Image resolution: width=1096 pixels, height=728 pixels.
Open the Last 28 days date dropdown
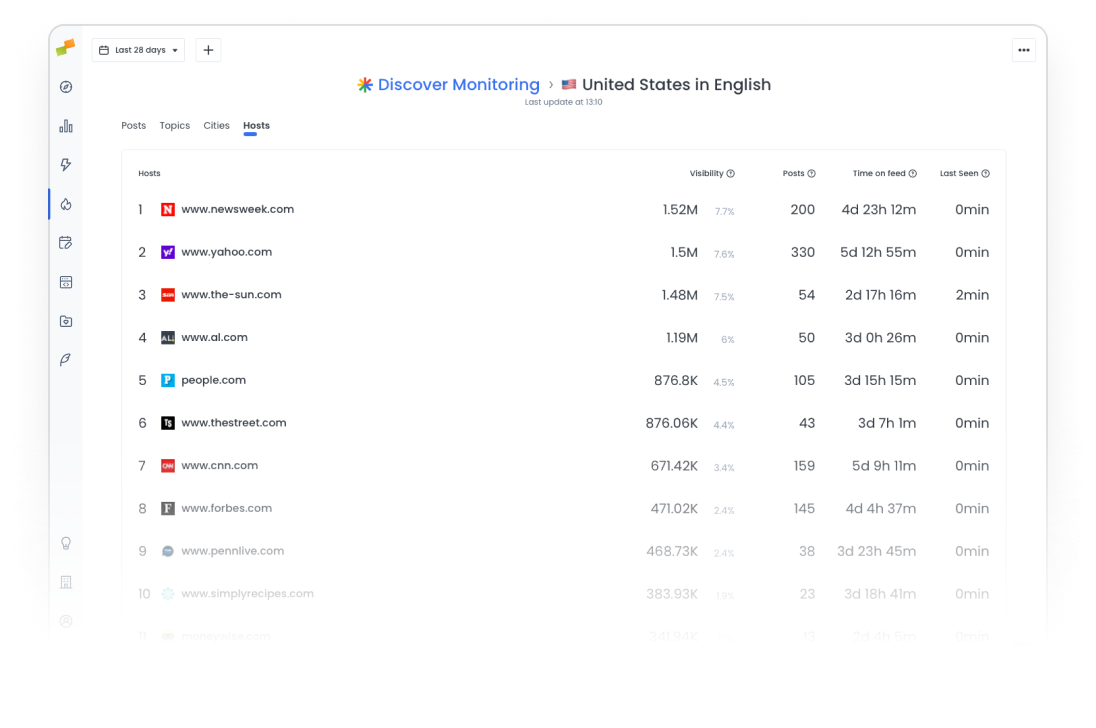click(x=137, y=49)
